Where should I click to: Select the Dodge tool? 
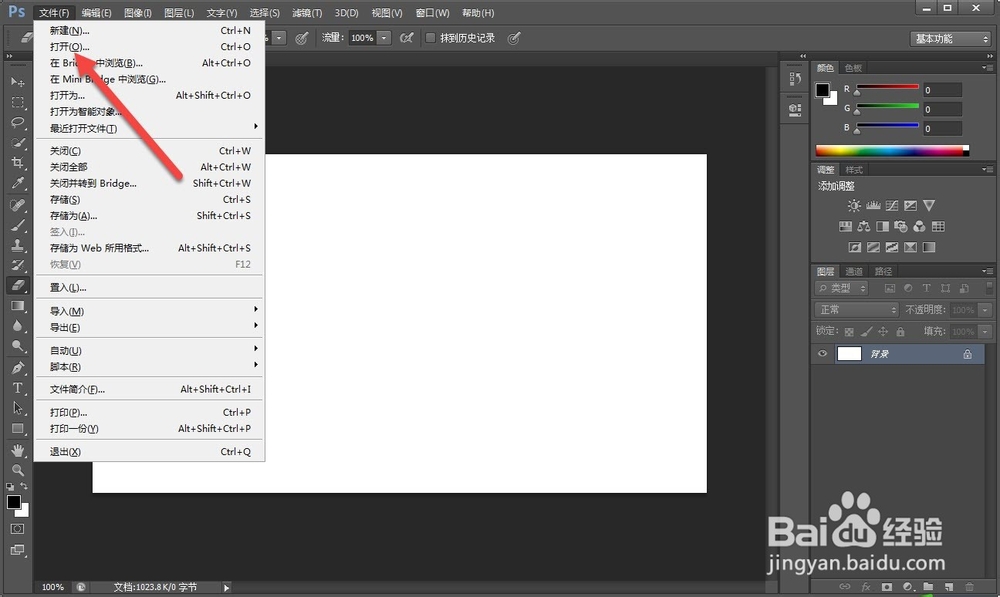(17, 346)
